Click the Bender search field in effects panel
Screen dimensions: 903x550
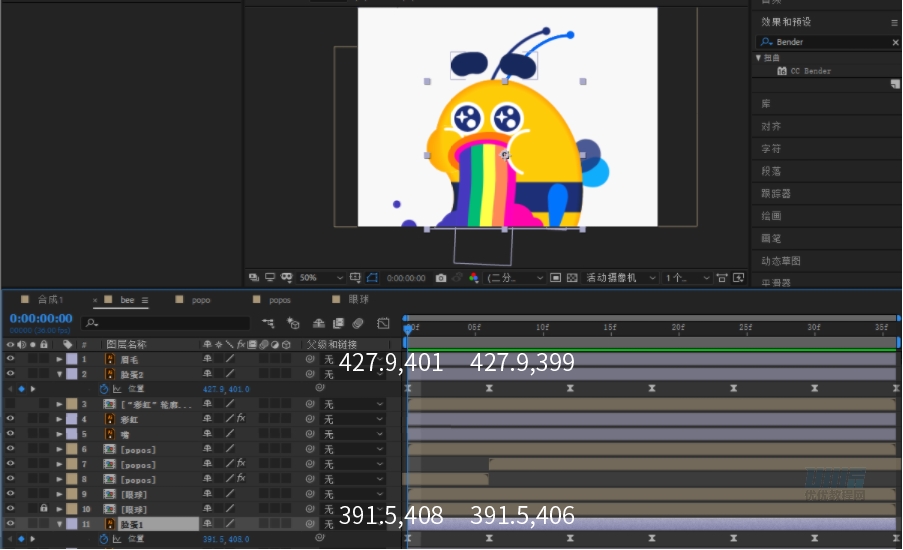[826, 41]
